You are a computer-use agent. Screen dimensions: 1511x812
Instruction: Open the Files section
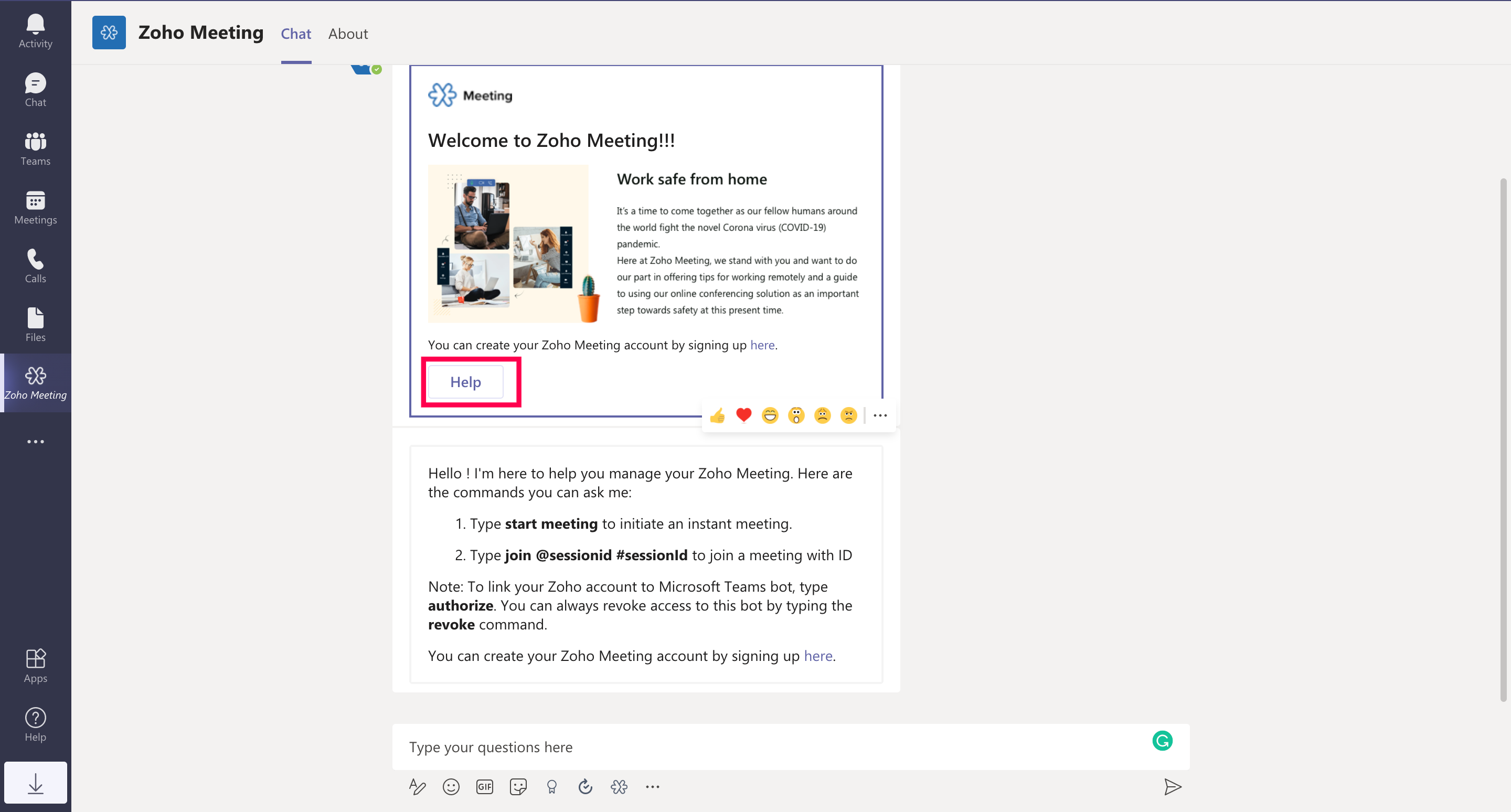coord(35,324)
